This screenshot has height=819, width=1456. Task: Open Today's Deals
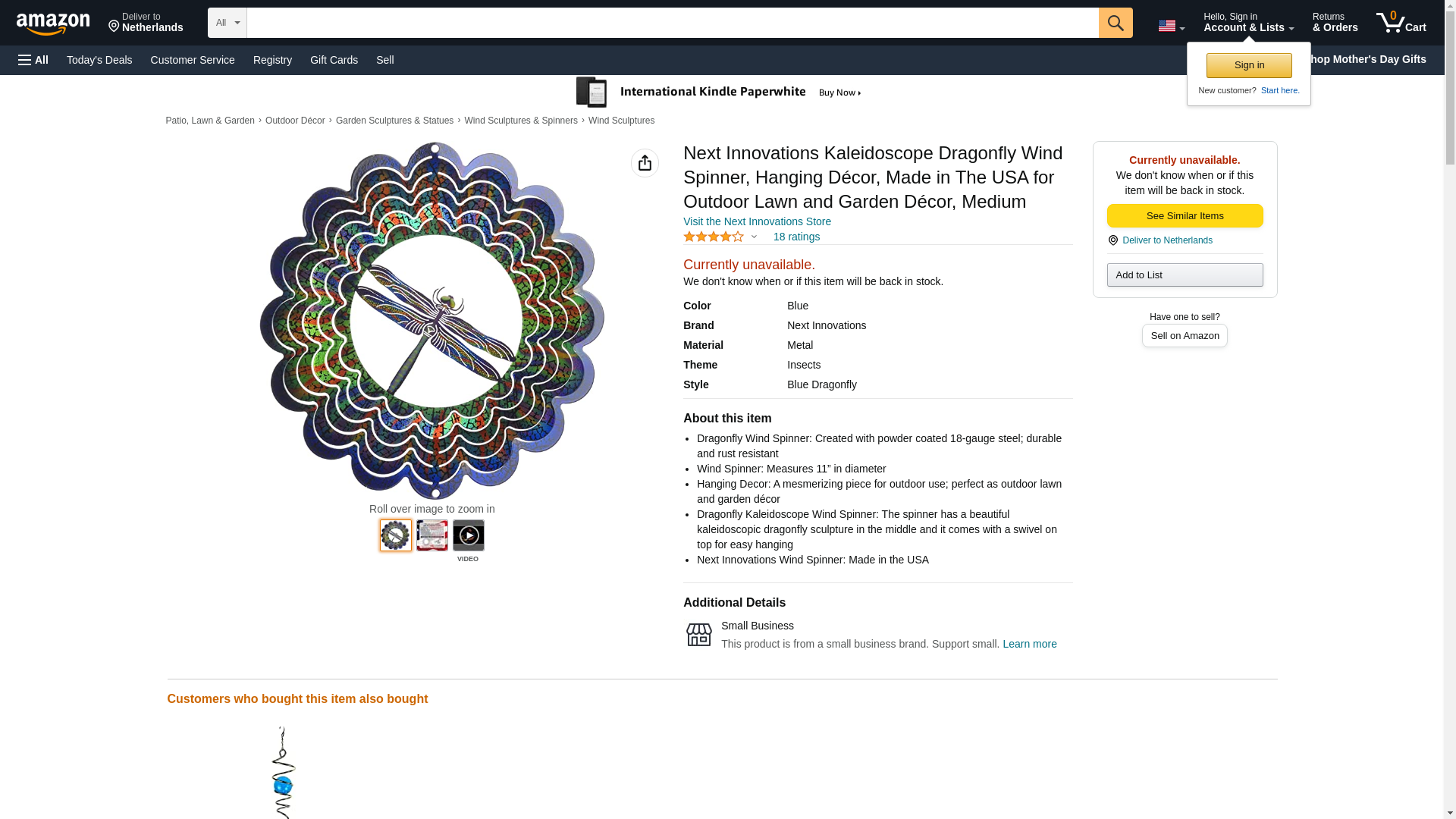click(99, 60)
